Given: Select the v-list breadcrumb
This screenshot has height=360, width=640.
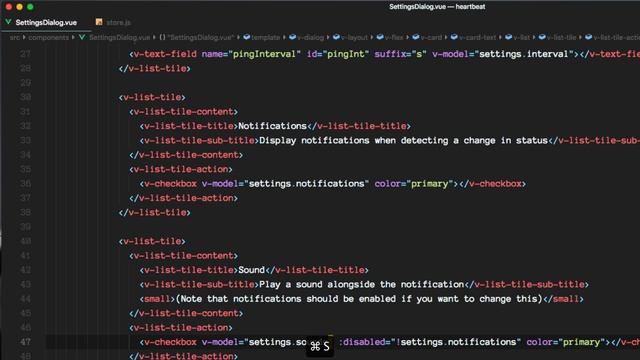Looking at the screenshot, I should tap(522, 38).
